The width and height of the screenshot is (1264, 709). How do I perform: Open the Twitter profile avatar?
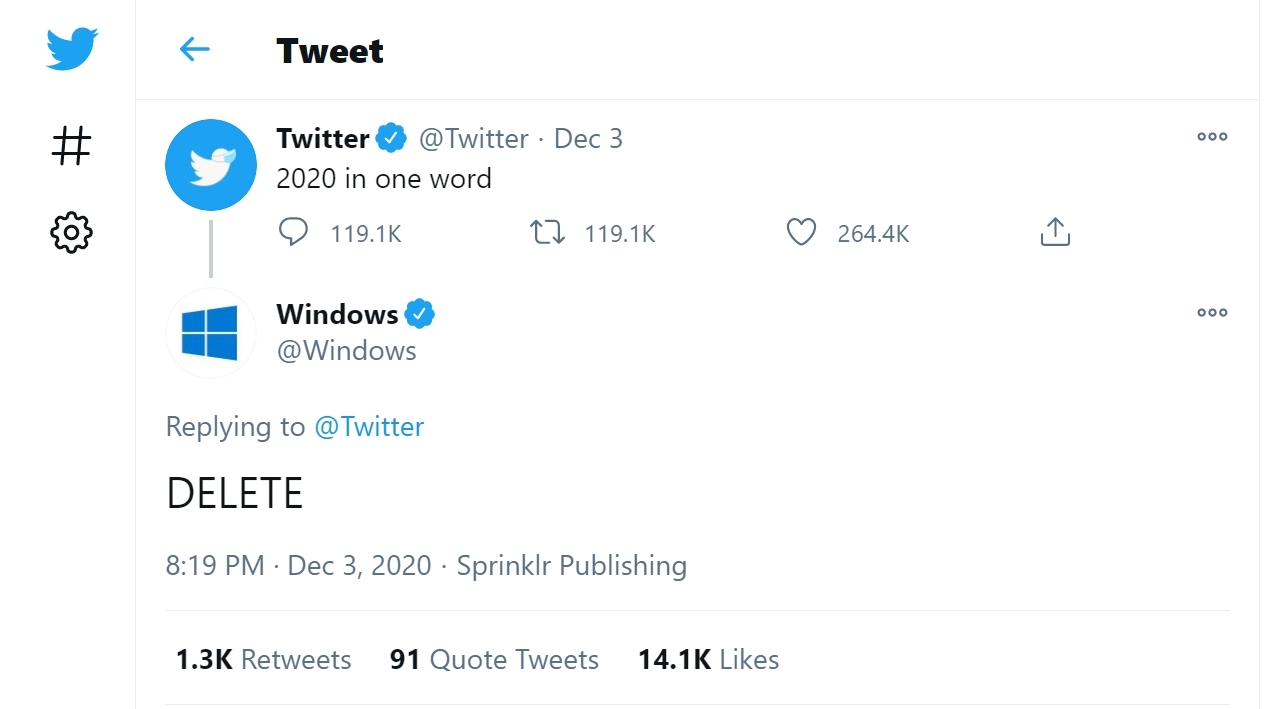(x=211, y=165)
